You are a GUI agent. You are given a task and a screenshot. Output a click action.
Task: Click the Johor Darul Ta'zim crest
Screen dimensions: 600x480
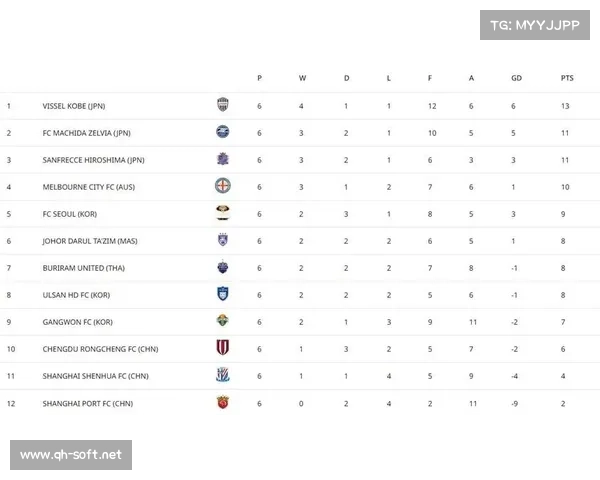click(x=223, y=240)
